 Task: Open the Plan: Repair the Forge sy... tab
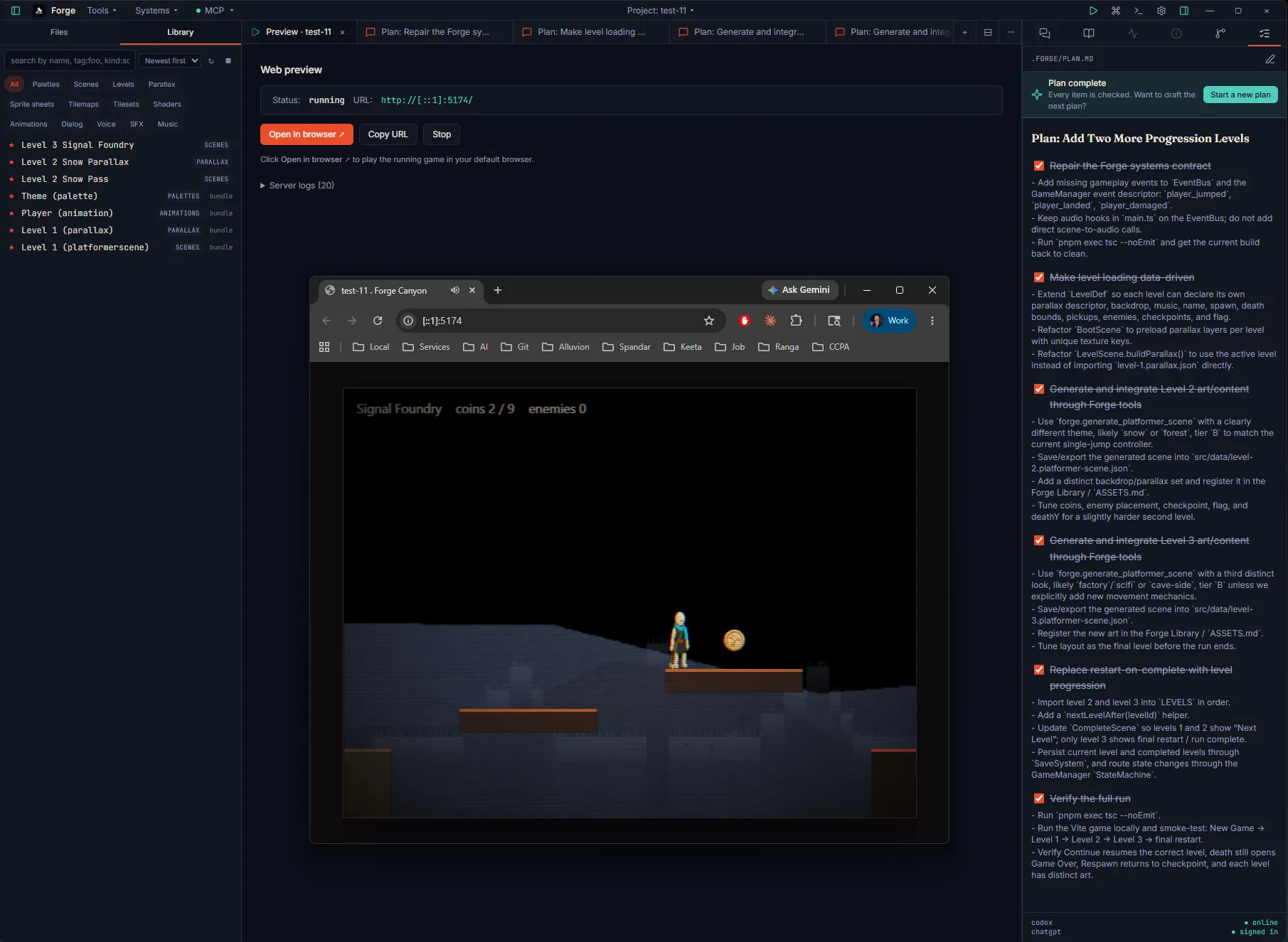pos(435,32)
